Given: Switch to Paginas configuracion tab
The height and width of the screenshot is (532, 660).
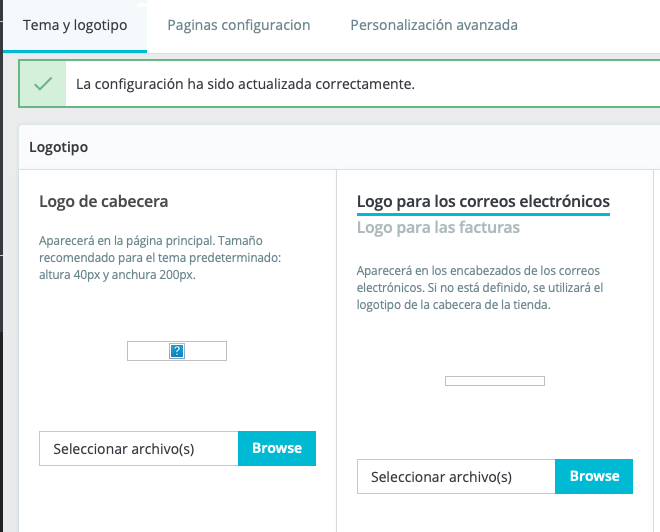Looking at the screenshot, I should point(239,25).
